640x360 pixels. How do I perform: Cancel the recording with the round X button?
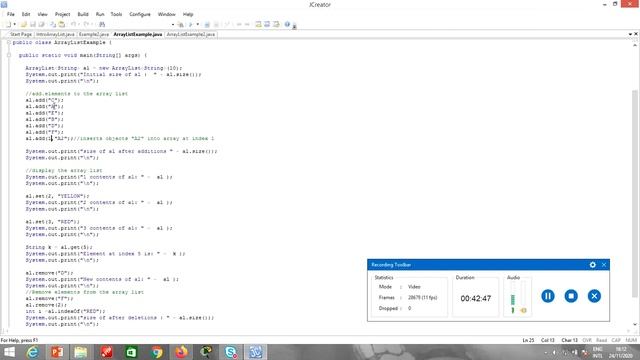594,296
